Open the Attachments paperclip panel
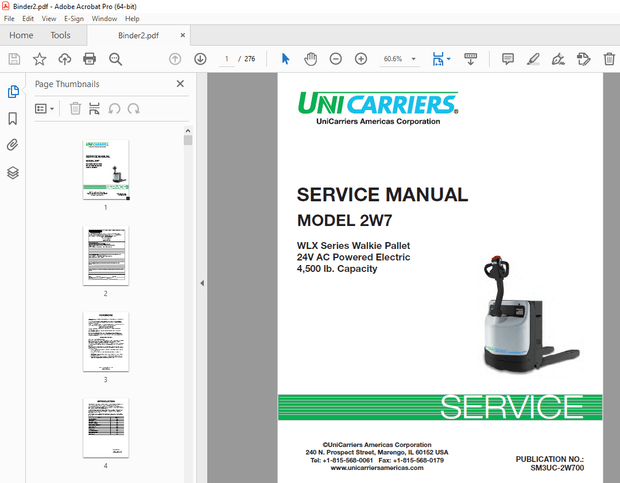 pyautogui.click(x=13, y=145)
